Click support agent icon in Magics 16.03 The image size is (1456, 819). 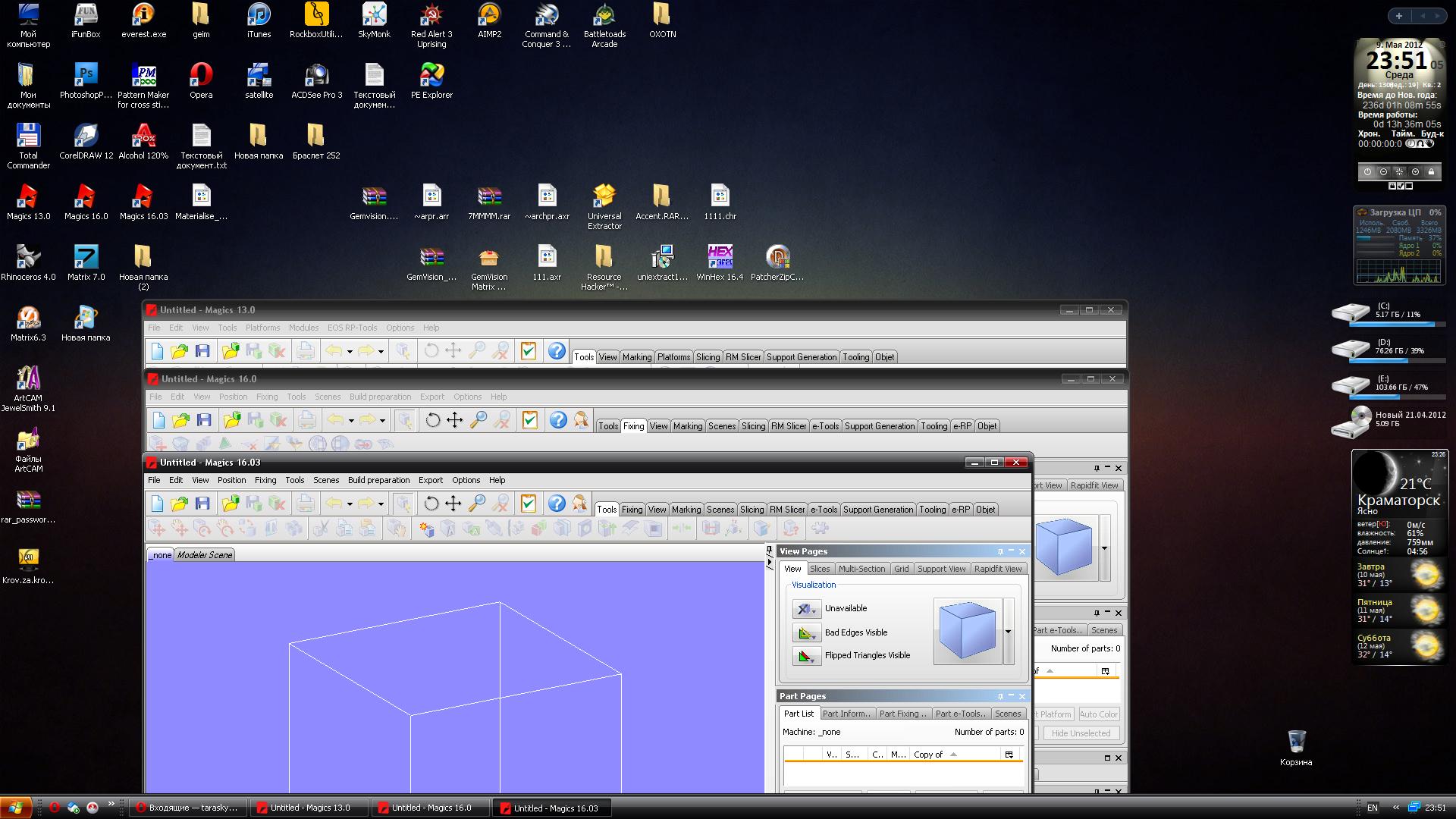(580, 504)
